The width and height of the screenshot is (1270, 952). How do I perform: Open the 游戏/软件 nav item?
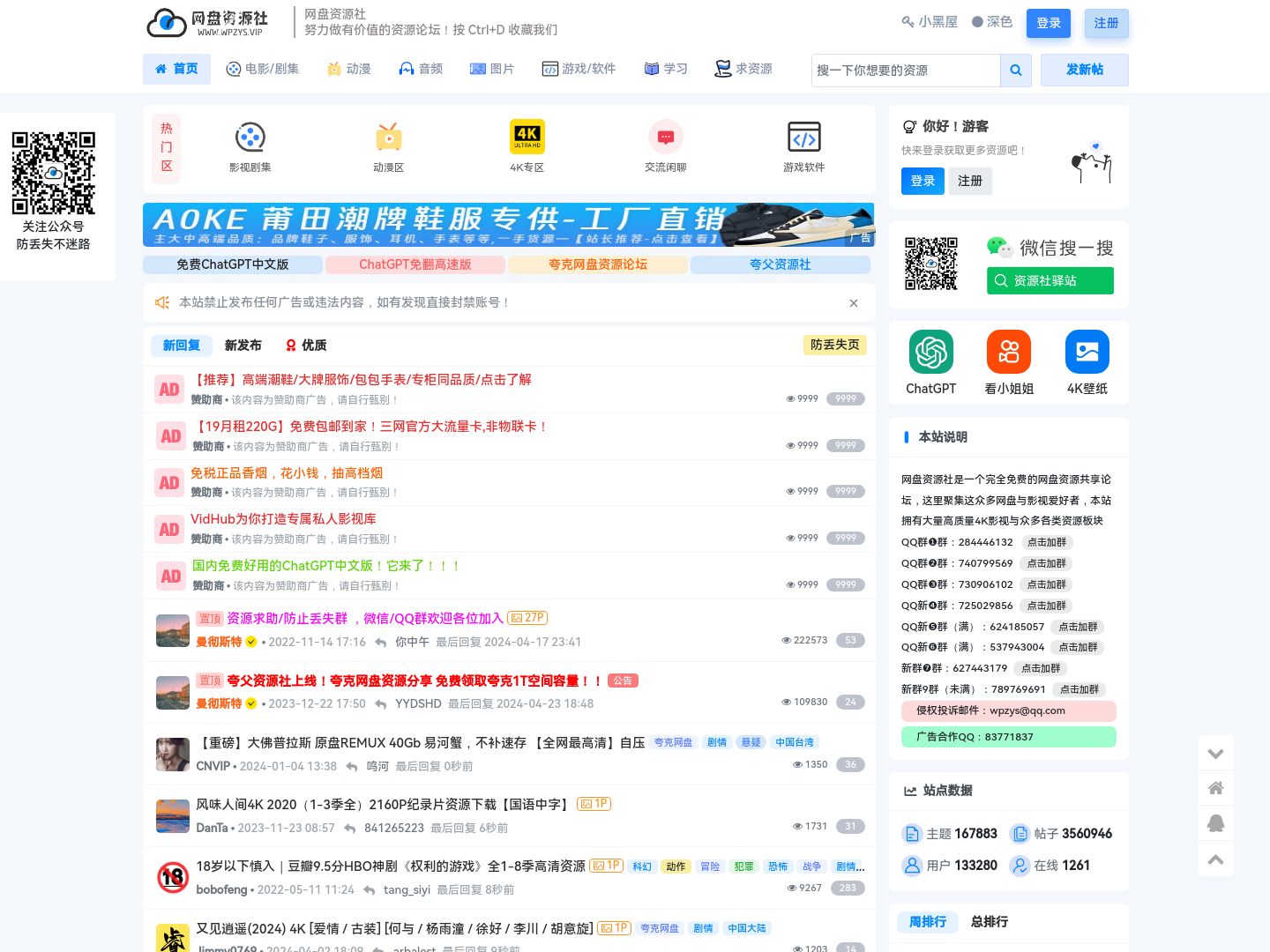pyautogui.click(x=579, y=69)
